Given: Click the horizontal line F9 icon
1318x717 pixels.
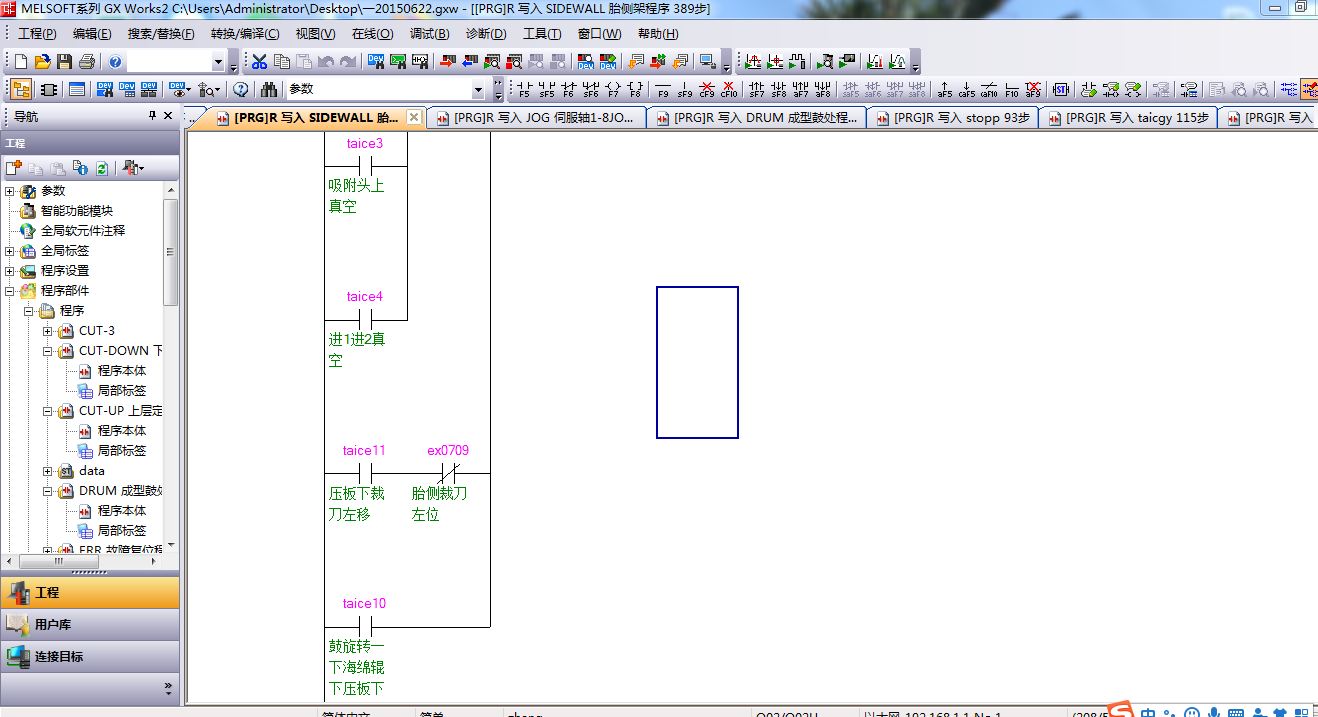Looking at the screenshot, I should pyautogui.click(x=662, y=90).
